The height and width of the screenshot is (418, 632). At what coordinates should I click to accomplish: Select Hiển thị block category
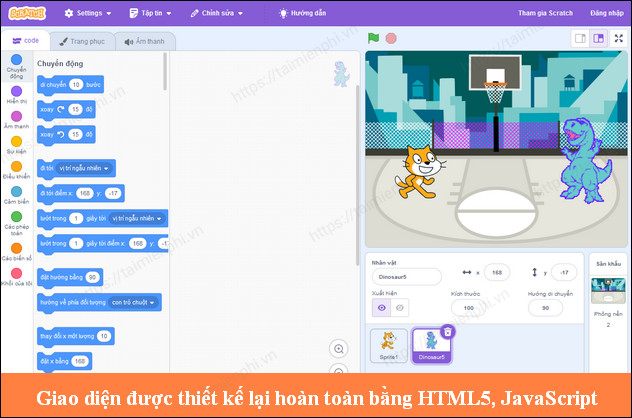[x=16, y=95]
